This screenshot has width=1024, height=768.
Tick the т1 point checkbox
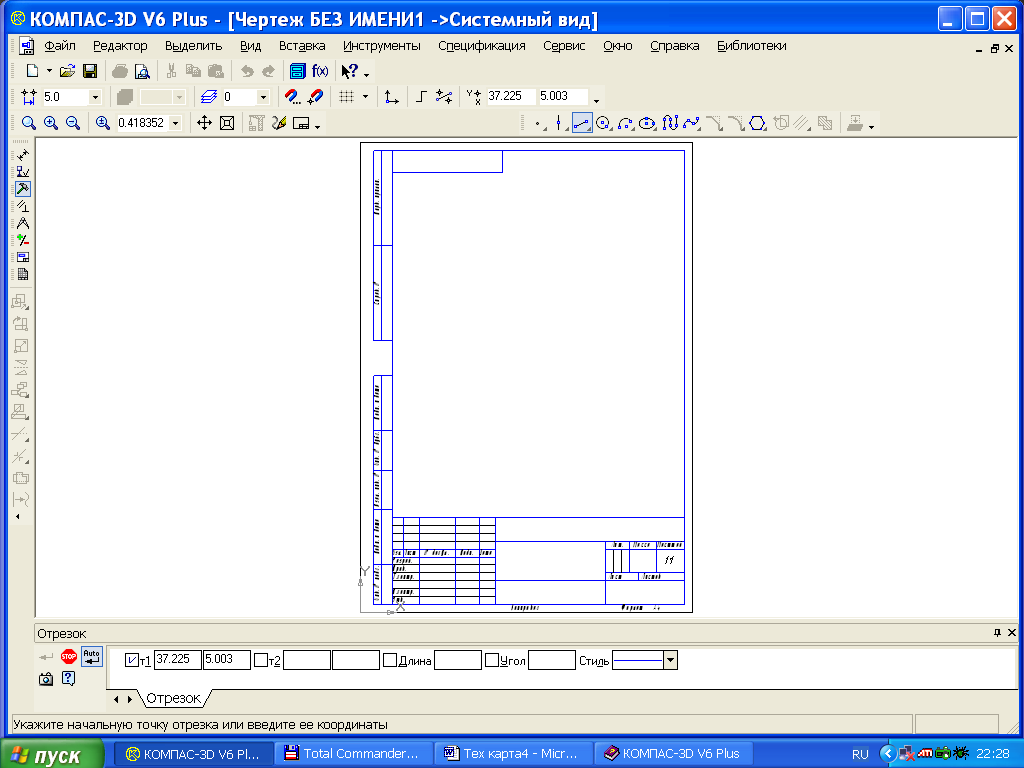pyautogui.click(x=131, y=660)
